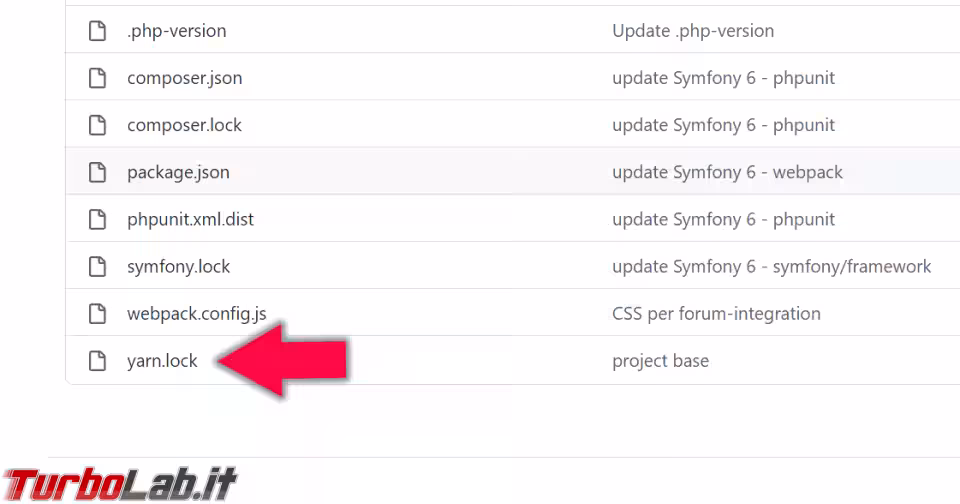The height and width of the screenshot is (504, 960).
Task: Open the composer.json file
Action: pyautogui.click(x=184, y=78)
